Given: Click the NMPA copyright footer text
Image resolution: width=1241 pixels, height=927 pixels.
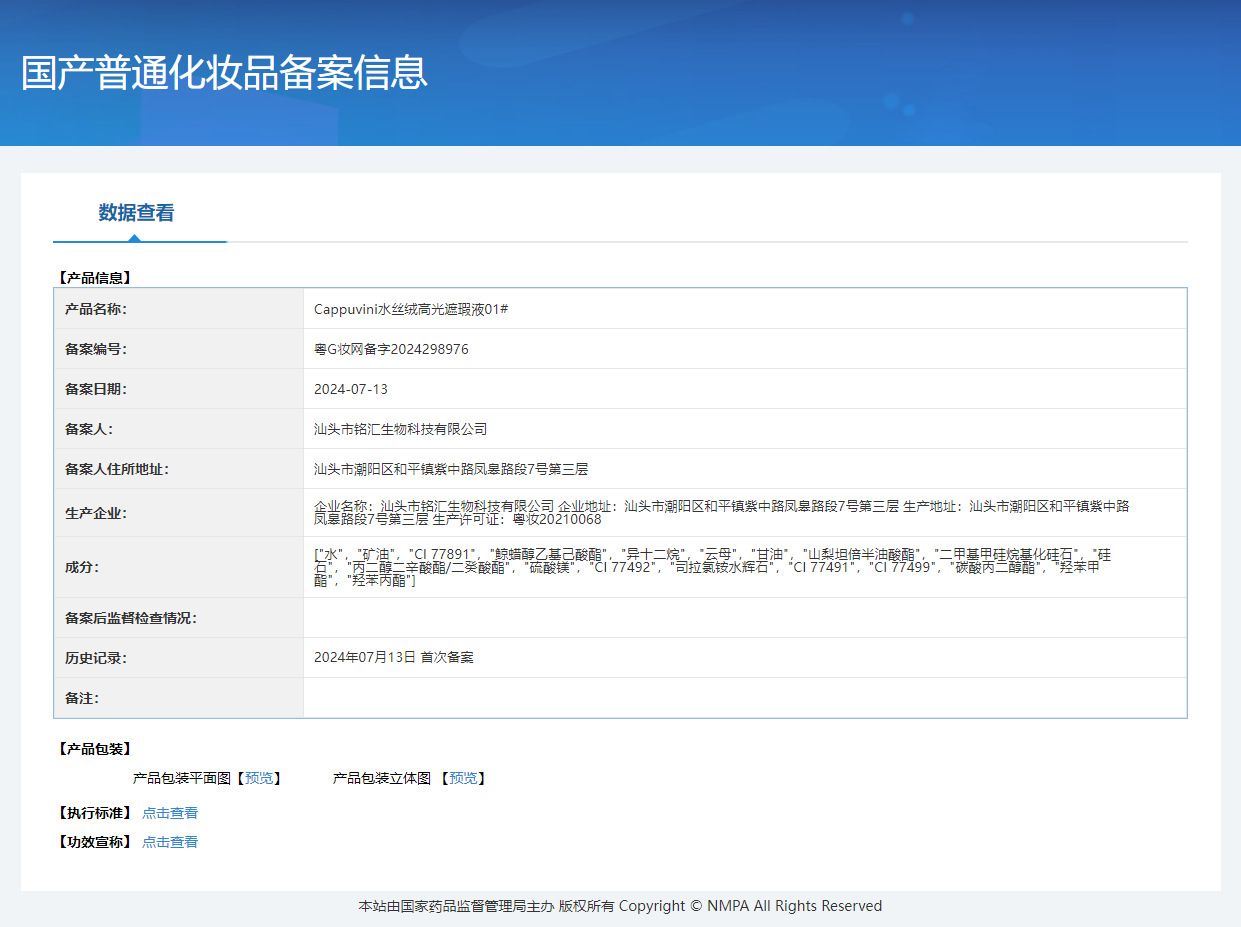Looking at the screenshot, I should 620,906.
